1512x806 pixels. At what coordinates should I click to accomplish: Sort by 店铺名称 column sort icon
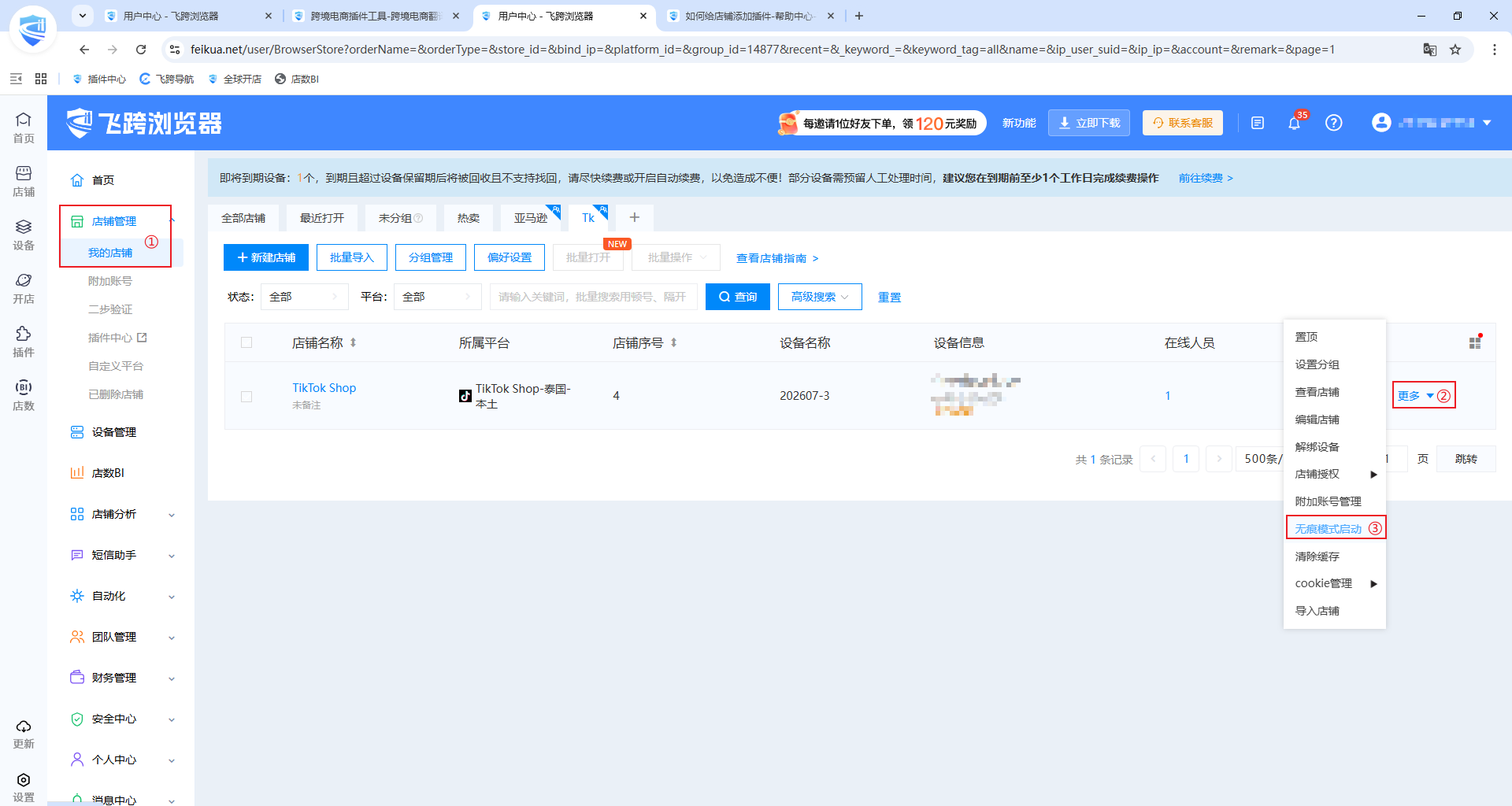click(354, 342)
